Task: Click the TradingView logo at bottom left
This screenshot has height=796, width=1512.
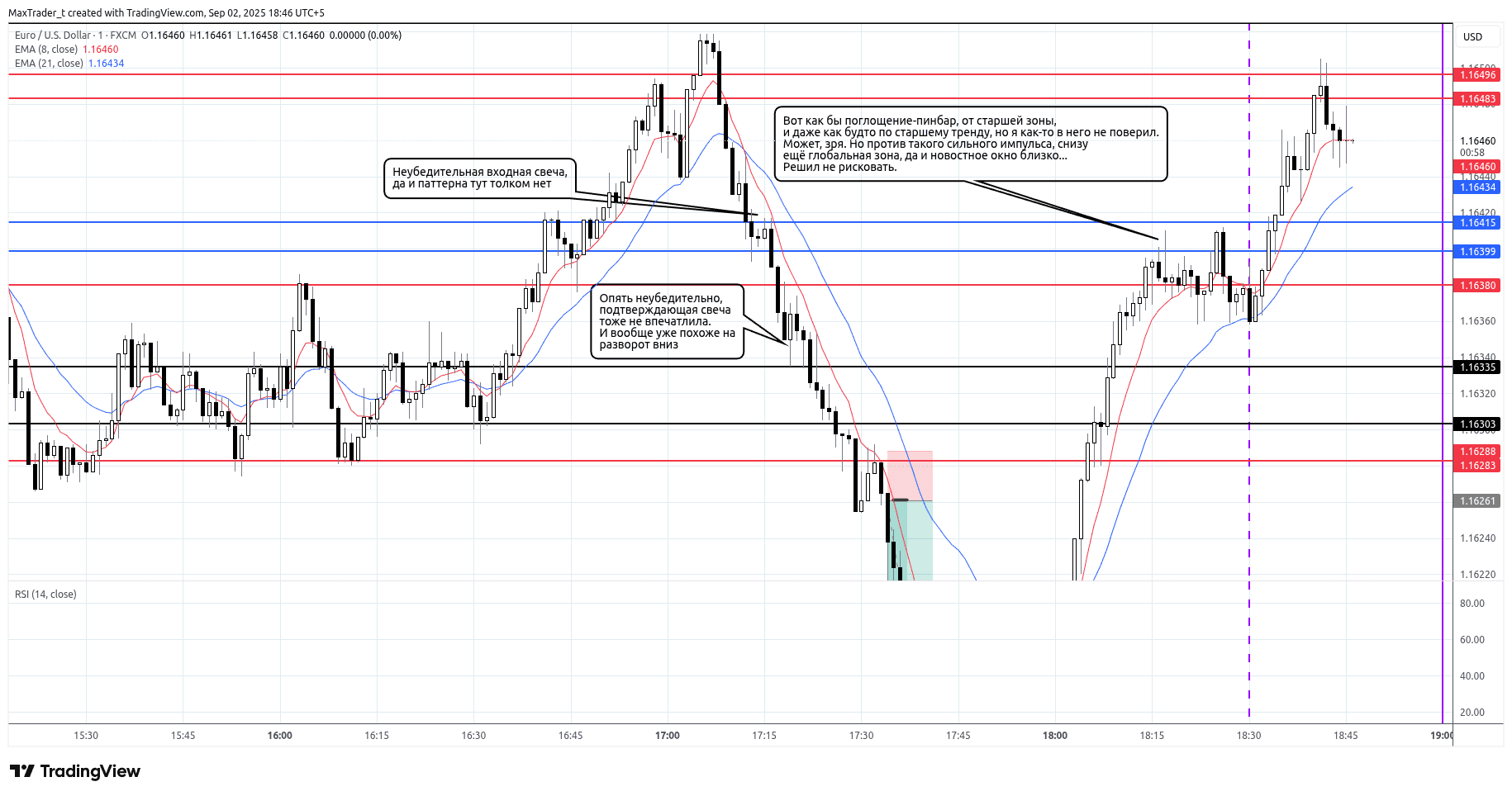Action: pos(75,771)
